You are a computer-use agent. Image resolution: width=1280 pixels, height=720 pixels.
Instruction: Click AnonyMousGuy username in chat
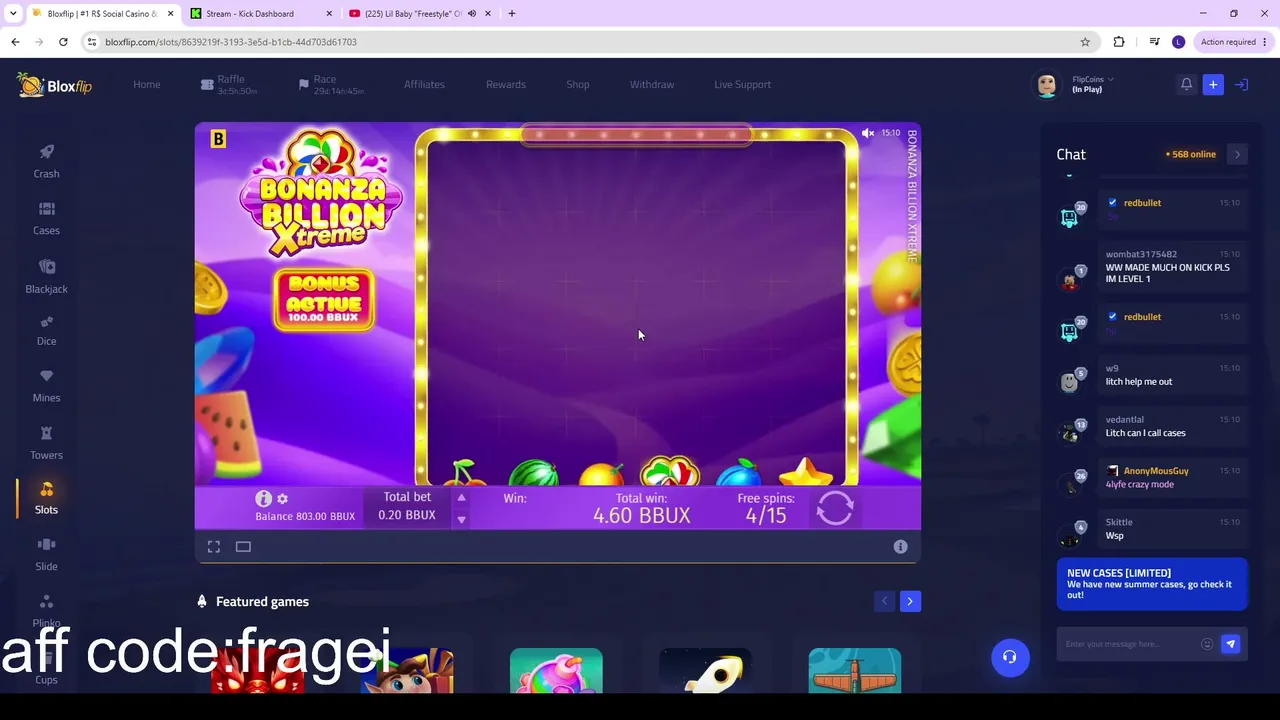tap(1156, 471)
